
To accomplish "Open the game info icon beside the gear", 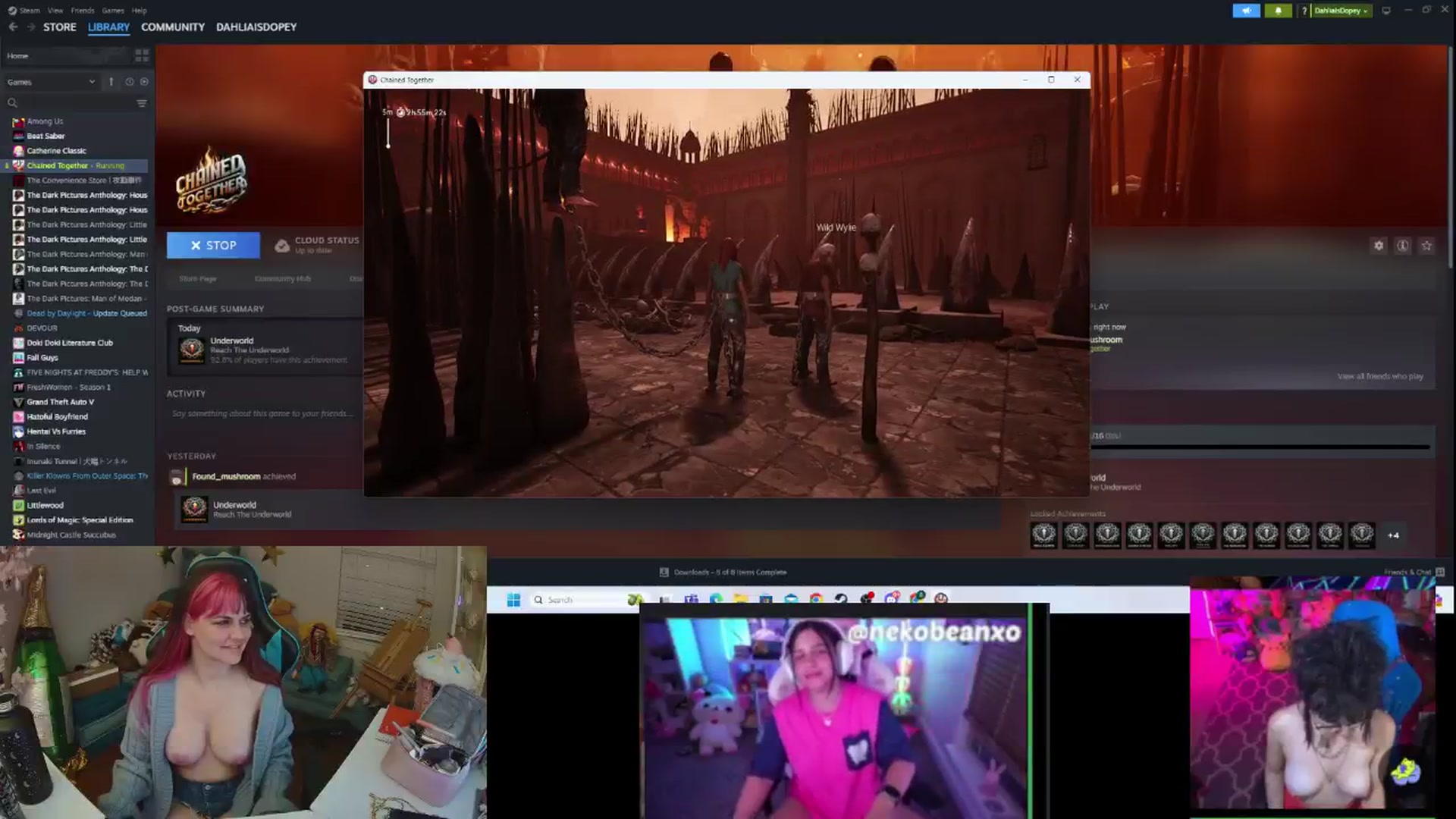I will click(1403, 246).
